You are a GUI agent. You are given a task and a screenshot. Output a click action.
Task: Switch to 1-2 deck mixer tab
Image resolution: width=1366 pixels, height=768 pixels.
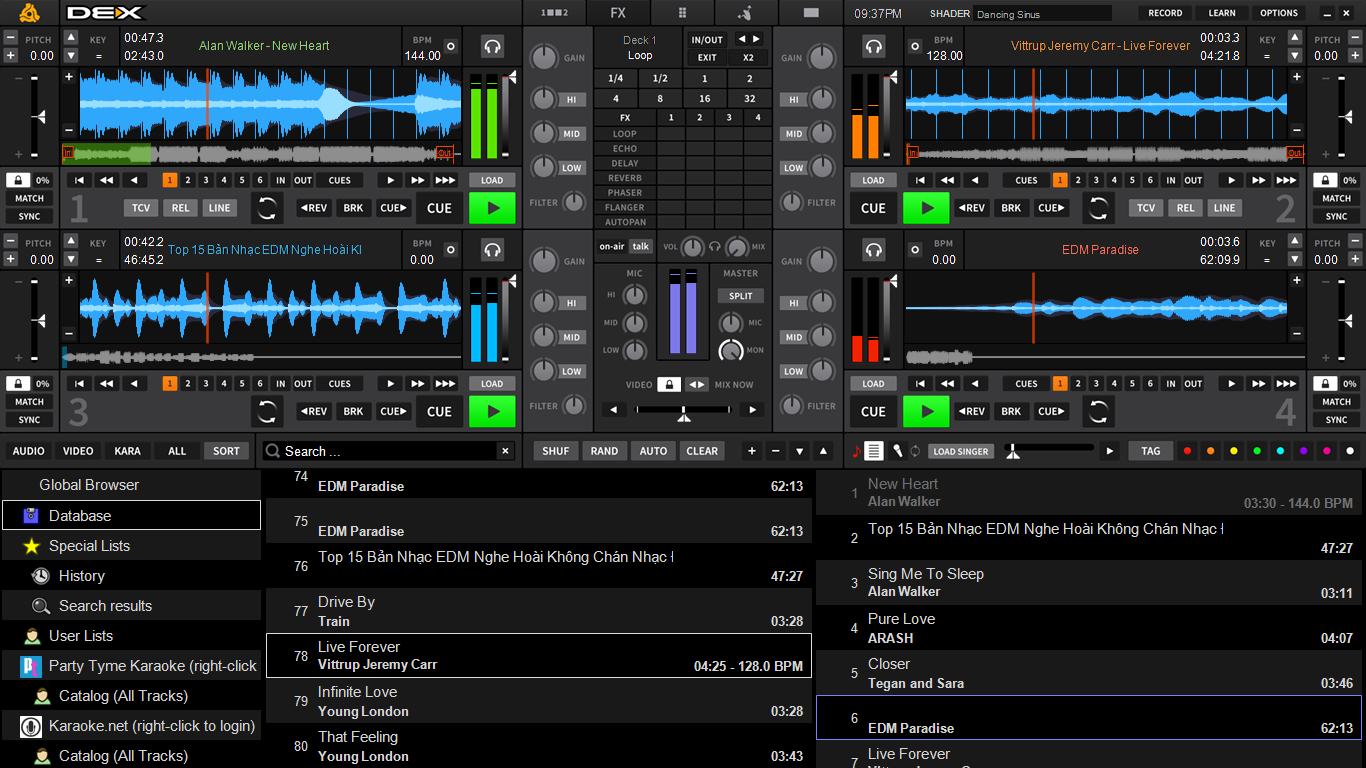[553, 13]
